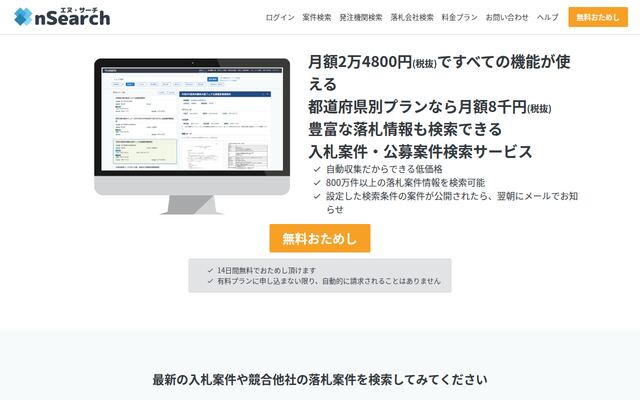
Task: Select 落札会社検索 in the navigation
Action: coord(412,17)
